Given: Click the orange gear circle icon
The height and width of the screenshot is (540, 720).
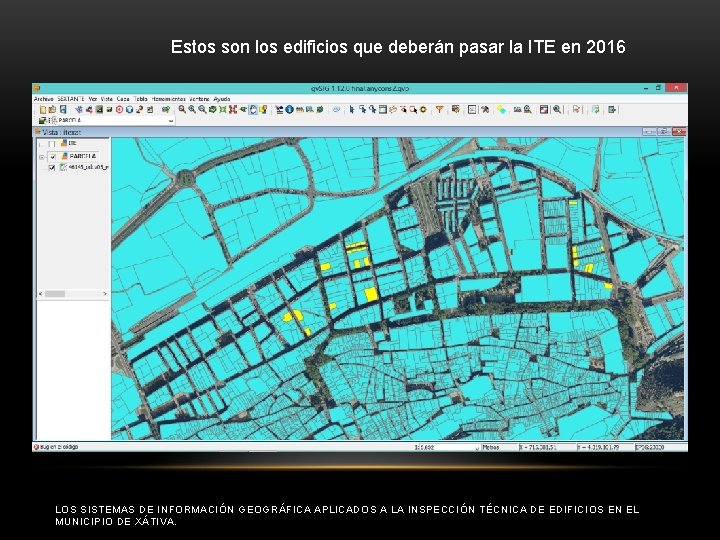Looking at the screenshot, I should coord(423,109).
